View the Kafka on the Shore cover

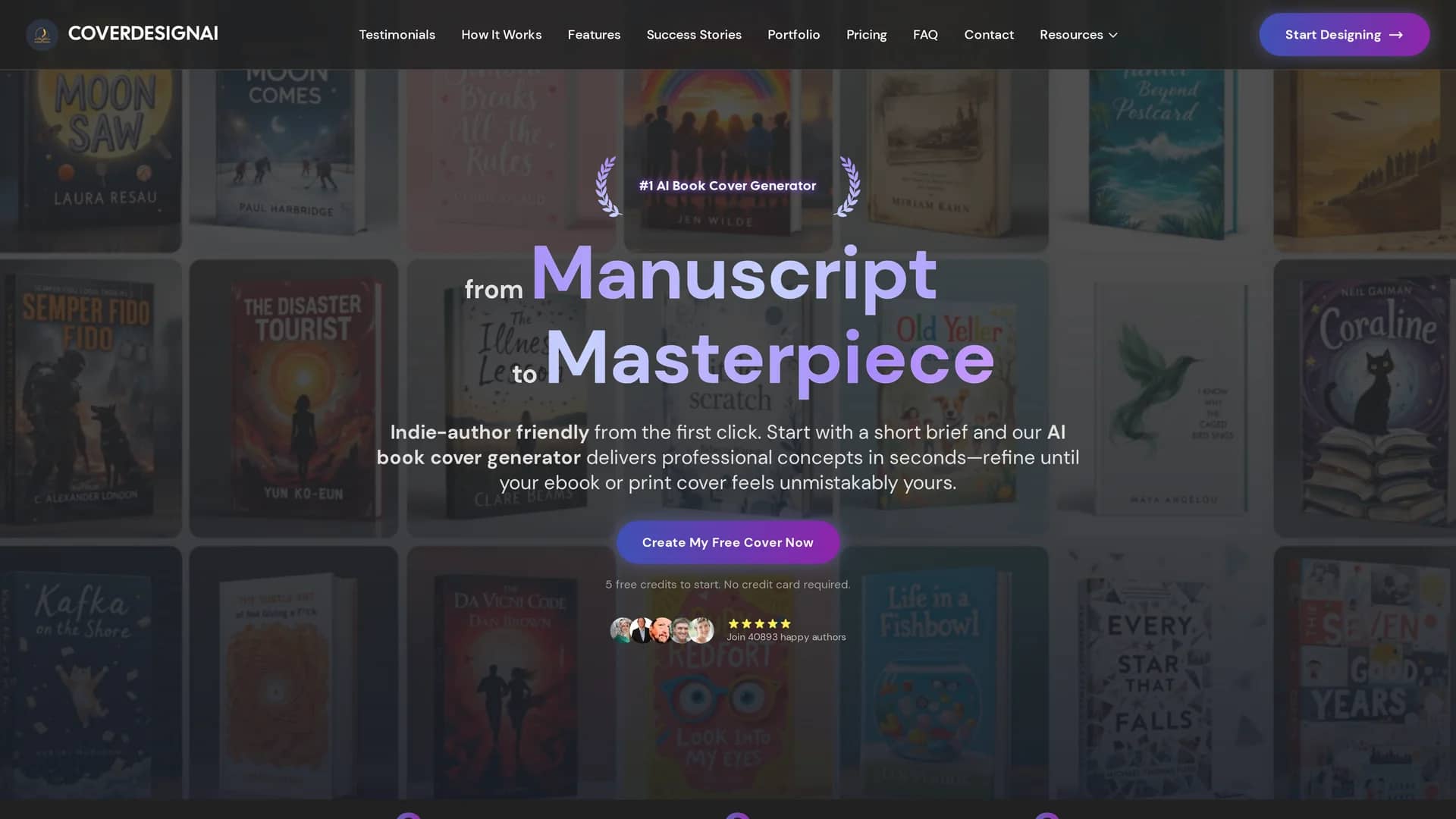point(90,672)
